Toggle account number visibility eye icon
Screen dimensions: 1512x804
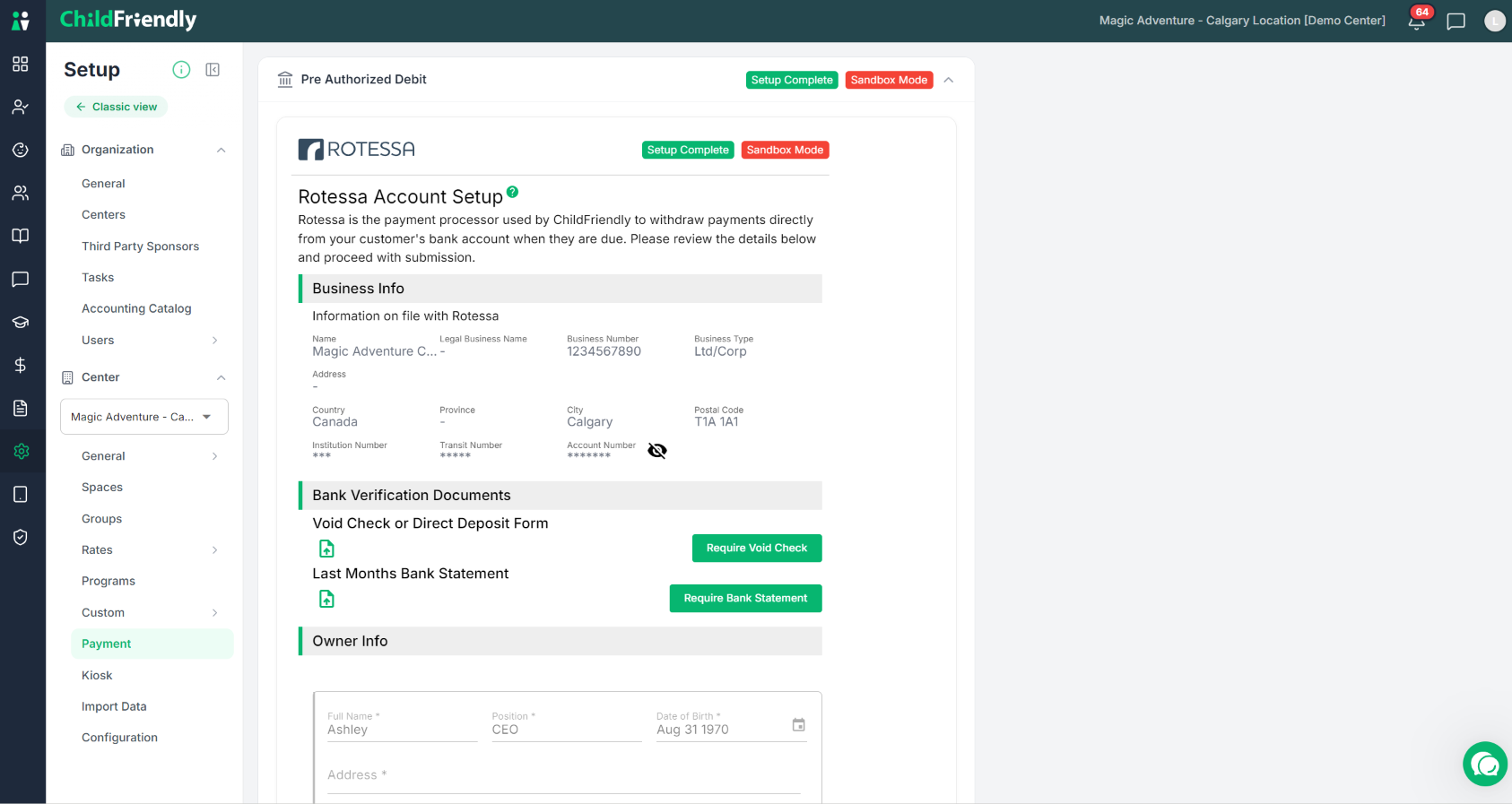click(657, 451)
